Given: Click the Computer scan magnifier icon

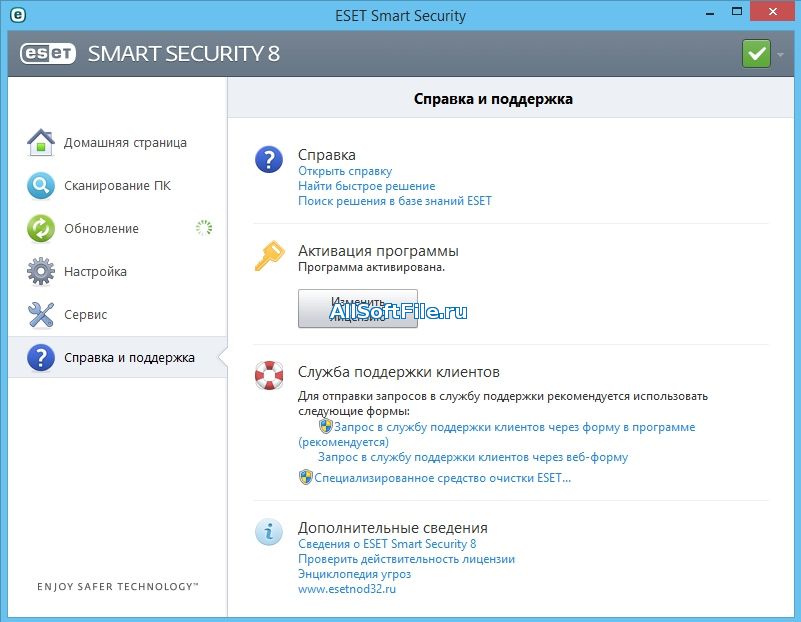Looking at the screenshot, I should pyautogui.click(x=40, y=186).
